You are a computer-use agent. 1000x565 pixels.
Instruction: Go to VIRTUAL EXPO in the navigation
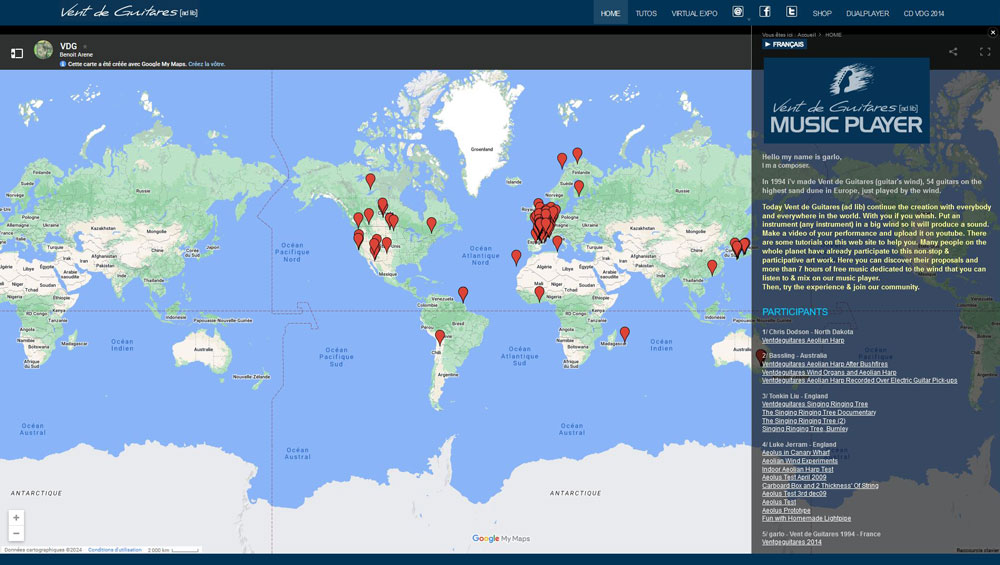click(695, 13)
